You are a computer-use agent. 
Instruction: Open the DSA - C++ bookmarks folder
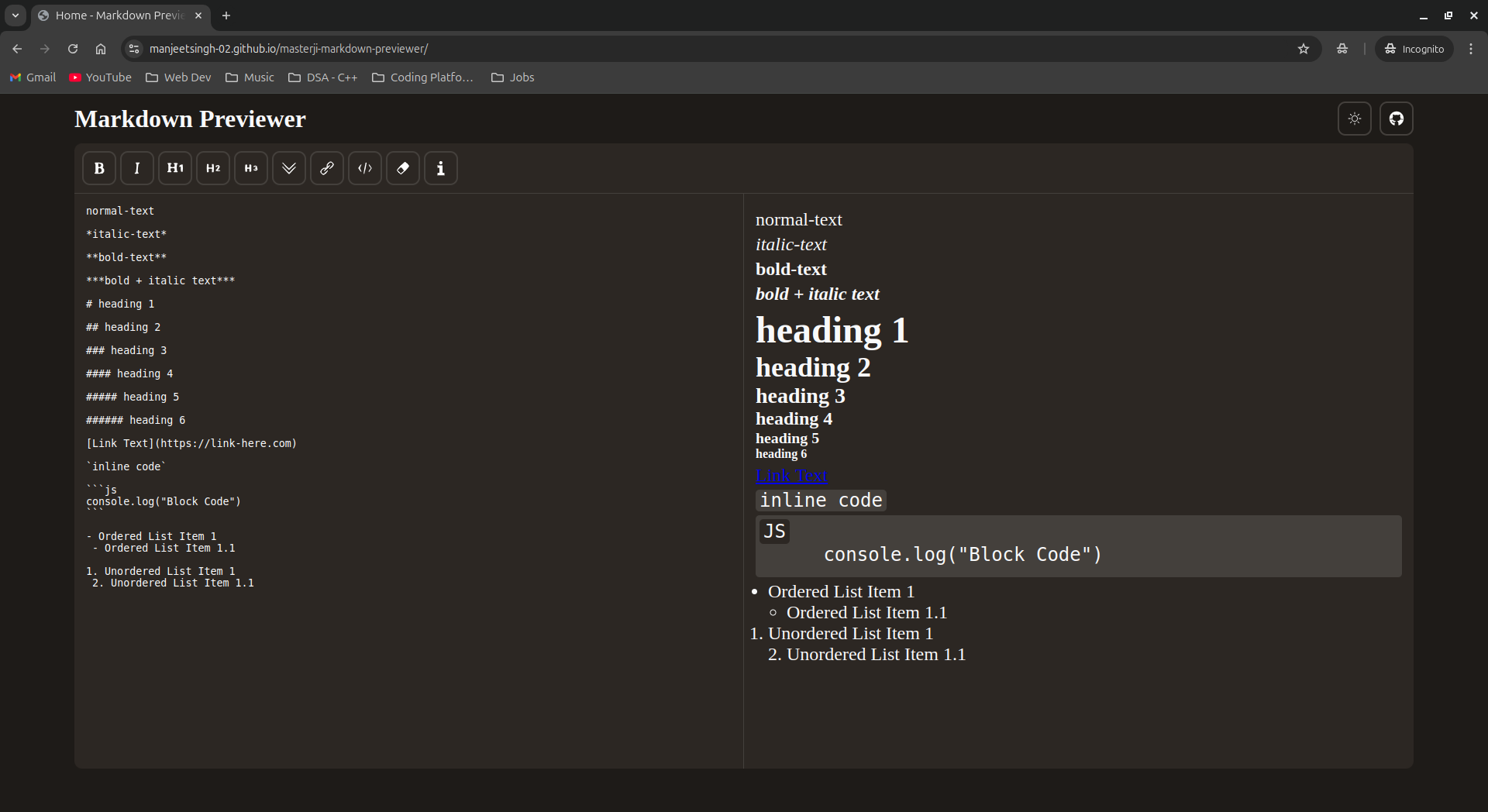tap(323, 77)
